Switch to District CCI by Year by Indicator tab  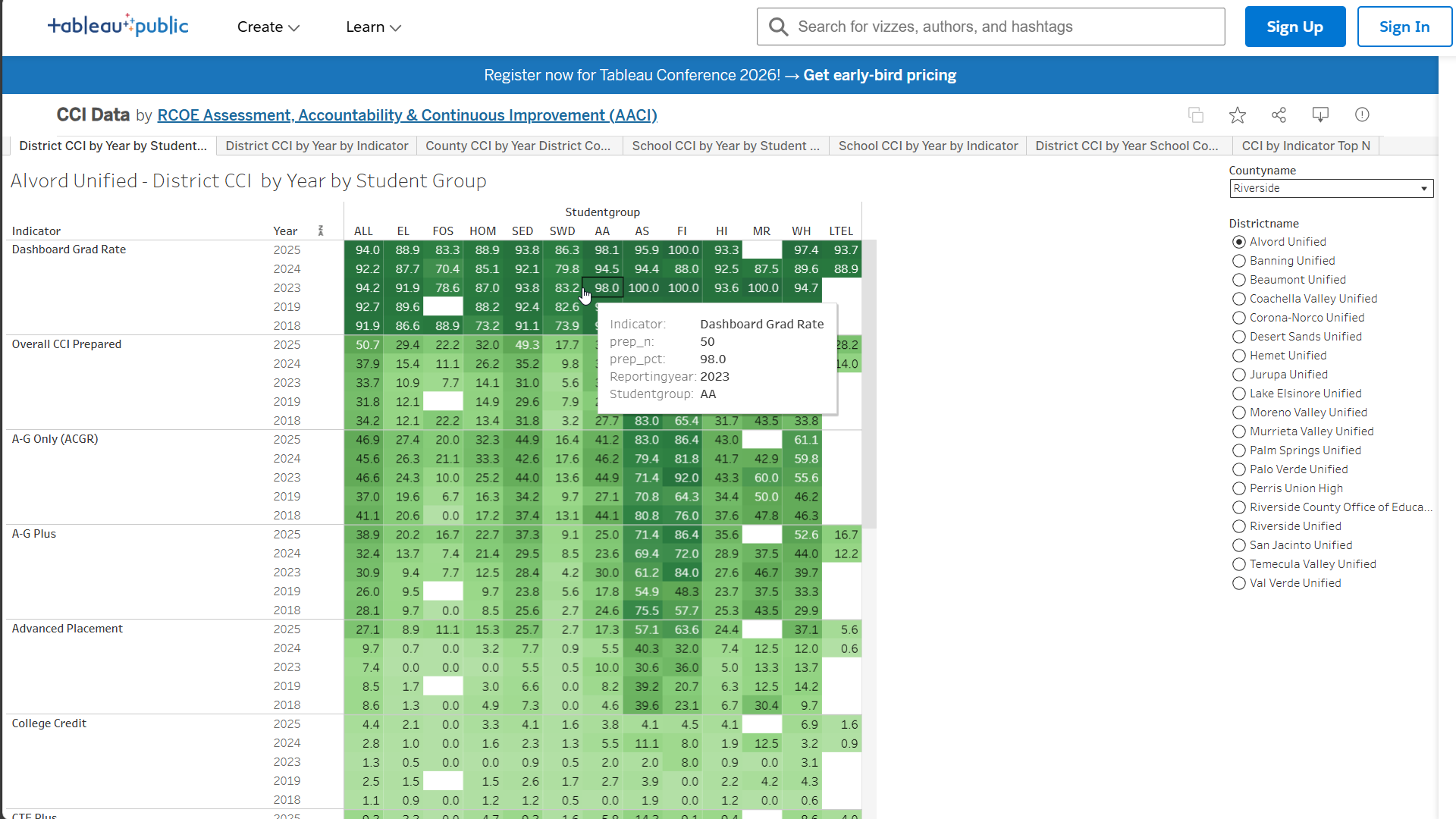[x=316, y=146]
